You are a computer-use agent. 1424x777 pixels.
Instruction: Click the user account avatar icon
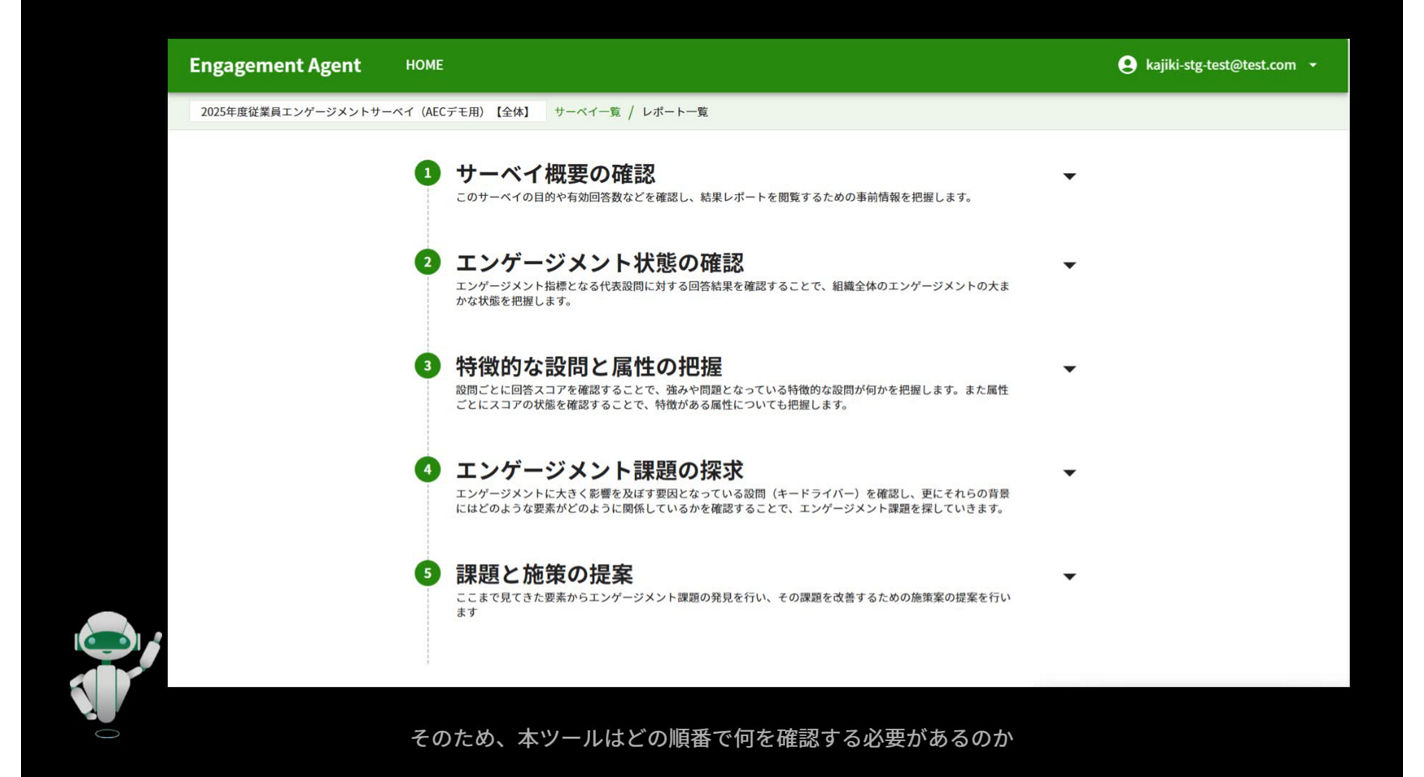click(1127, 65)
